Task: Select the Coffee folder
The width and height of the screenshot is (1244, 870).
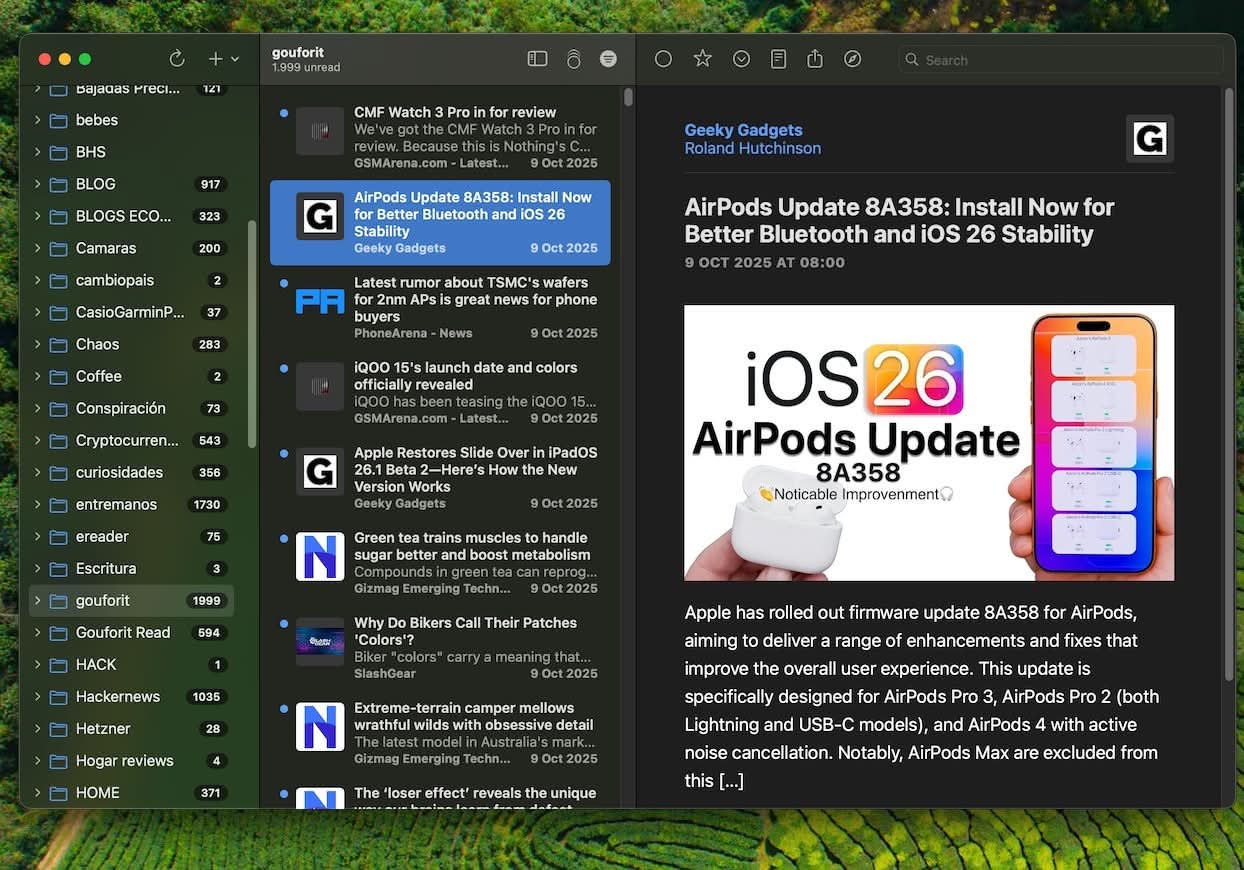Action: coord(99,377)
